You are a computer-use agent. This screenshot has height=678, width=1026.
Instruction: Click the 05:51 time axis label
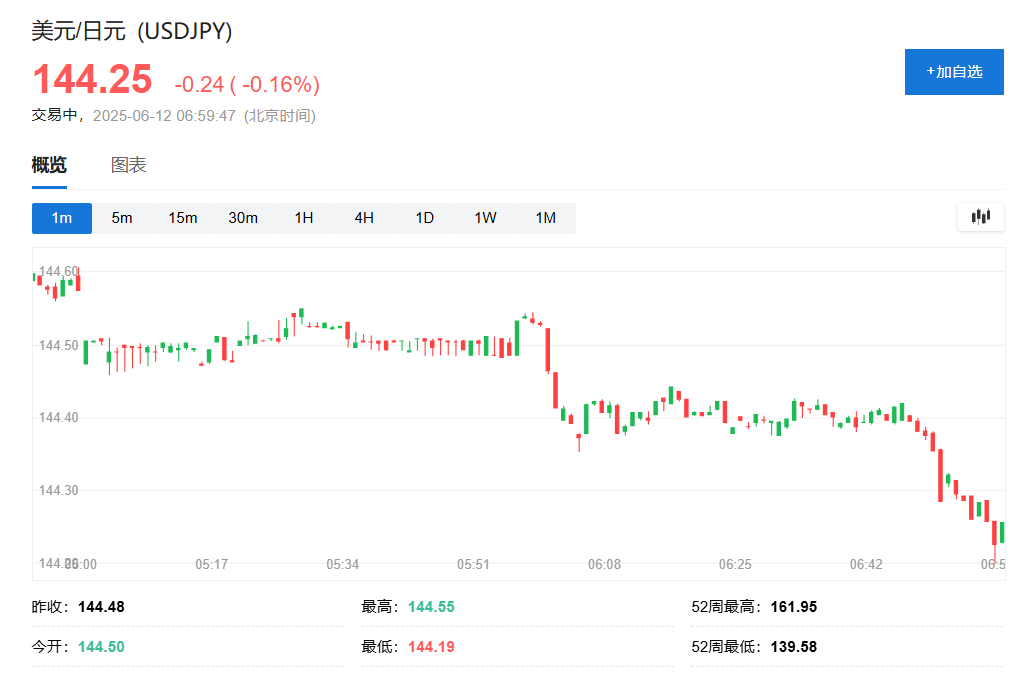(473, 564)
